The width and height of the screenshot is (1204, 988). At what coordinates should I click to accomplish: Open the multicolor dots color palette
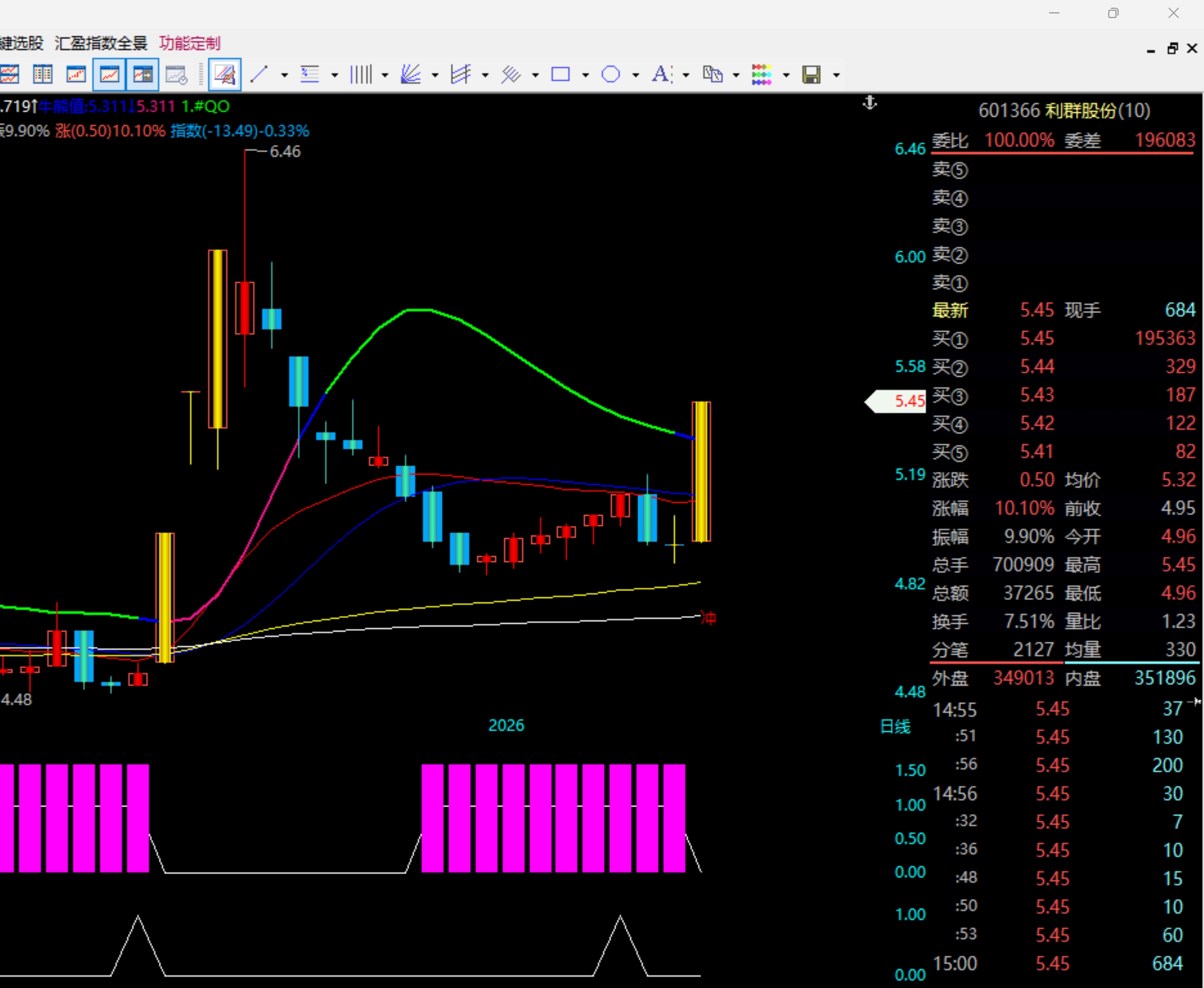[x=762, y=75]
